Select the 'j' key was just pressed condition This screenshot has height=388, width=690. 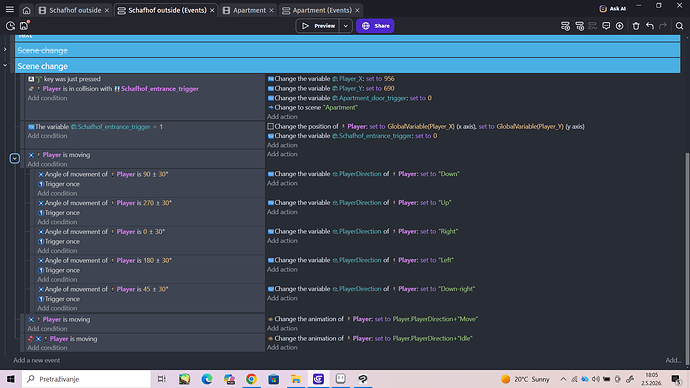[x=64, y=79]
